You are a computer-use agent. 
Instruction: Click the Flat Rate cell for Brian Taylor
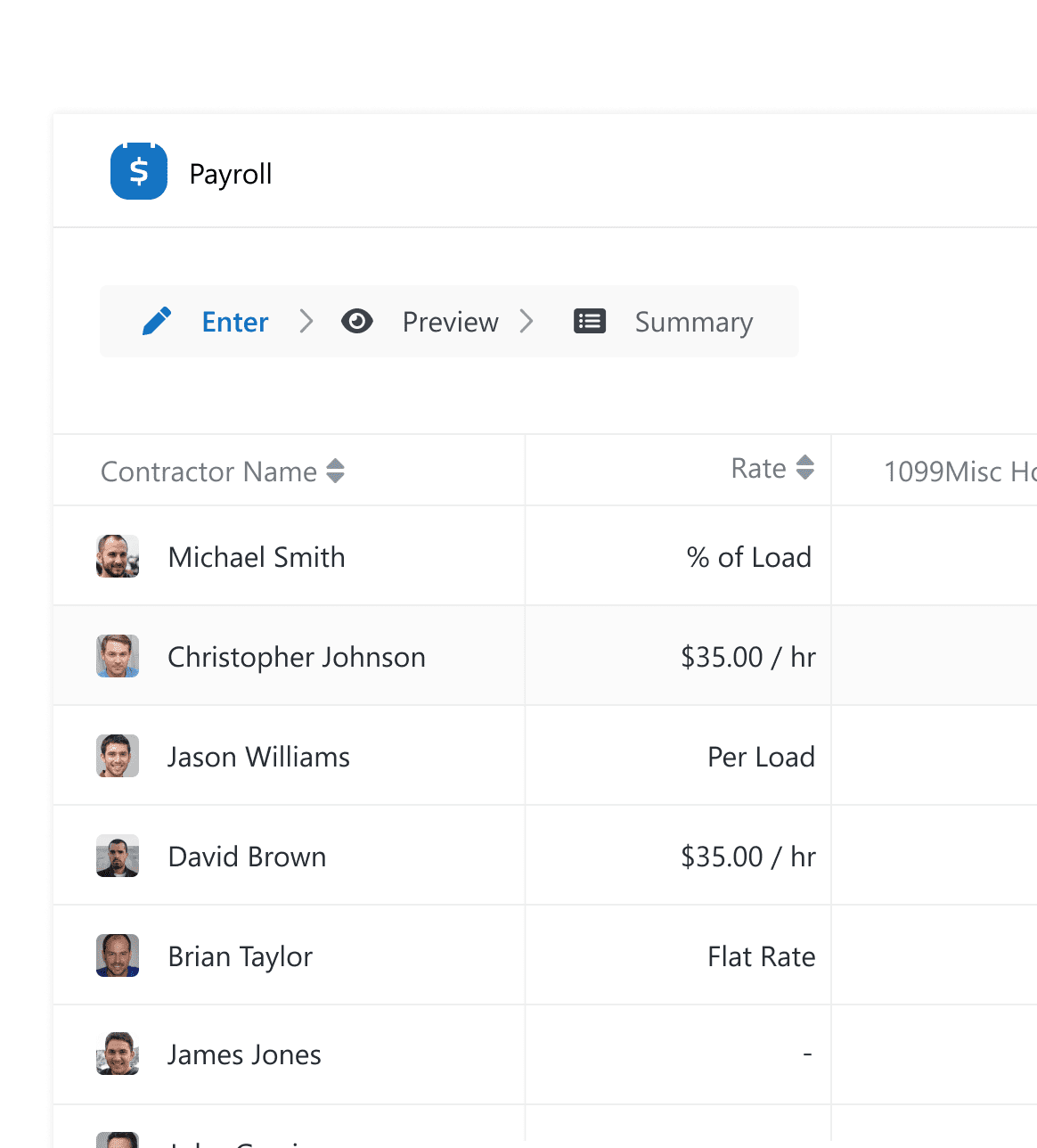[x=761, y=955]
